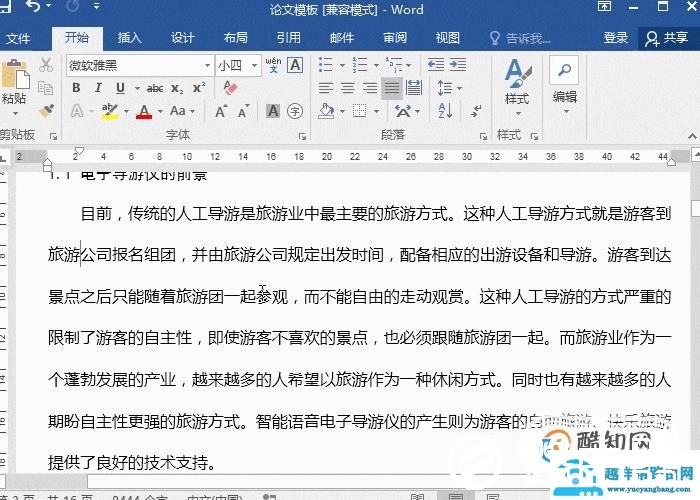Apply yellow text highlight color
The height and width of the screenshot is (500, 700).
(x=110, y=111)
